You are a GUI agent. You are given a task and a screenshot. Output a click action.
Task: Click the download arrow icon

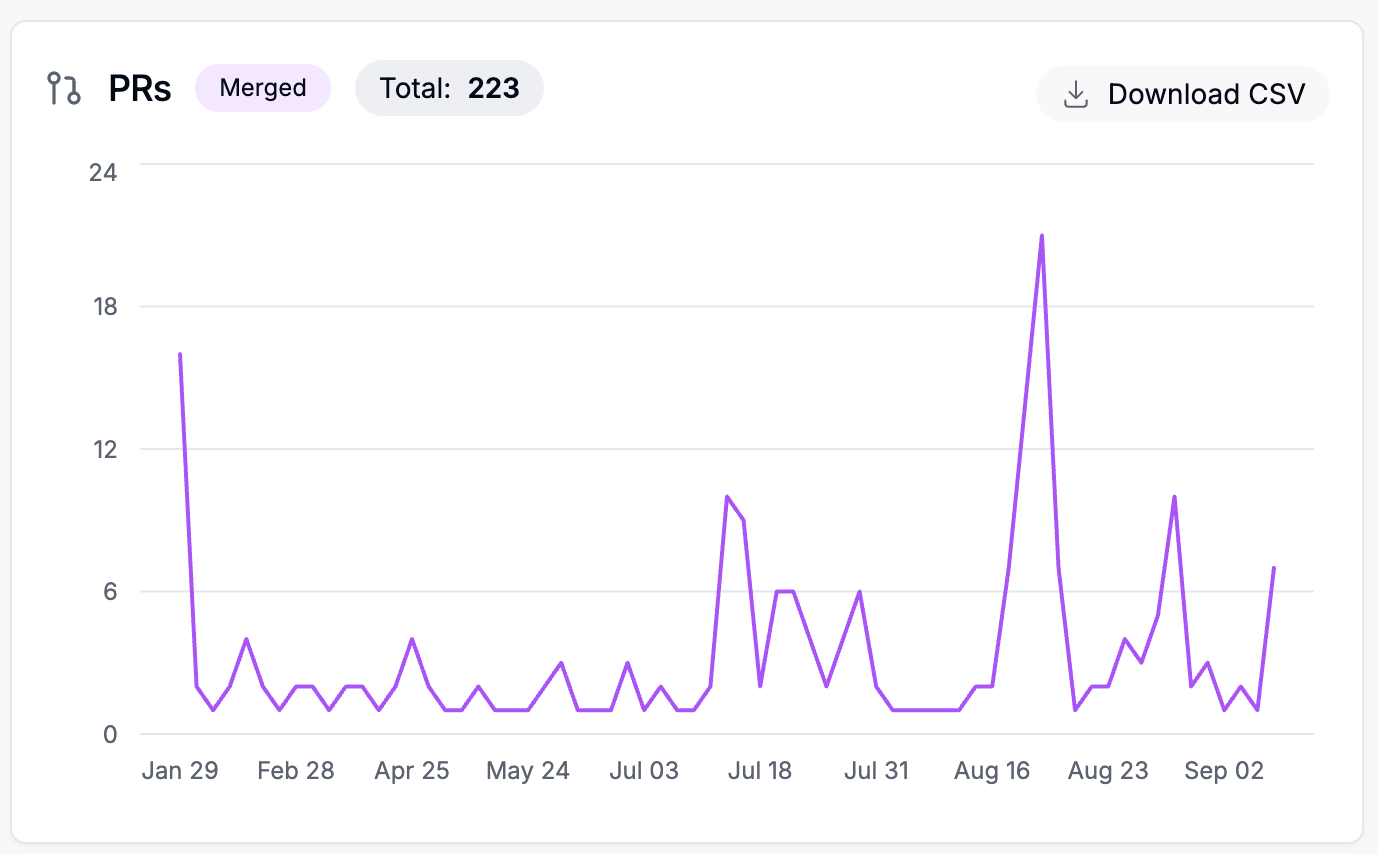click(1075, 95)
